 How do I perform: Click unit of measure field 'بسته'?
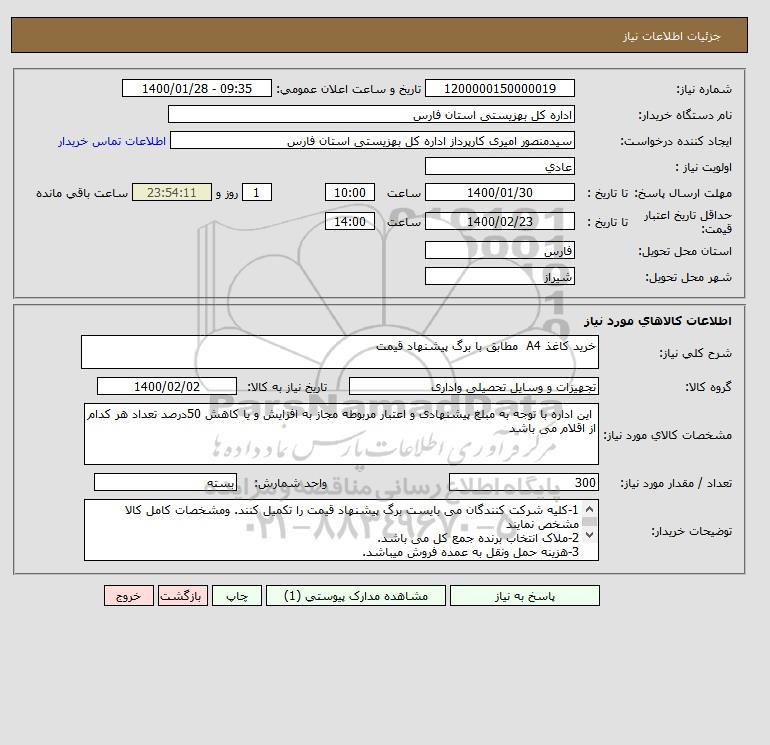(x=165, y=482)
